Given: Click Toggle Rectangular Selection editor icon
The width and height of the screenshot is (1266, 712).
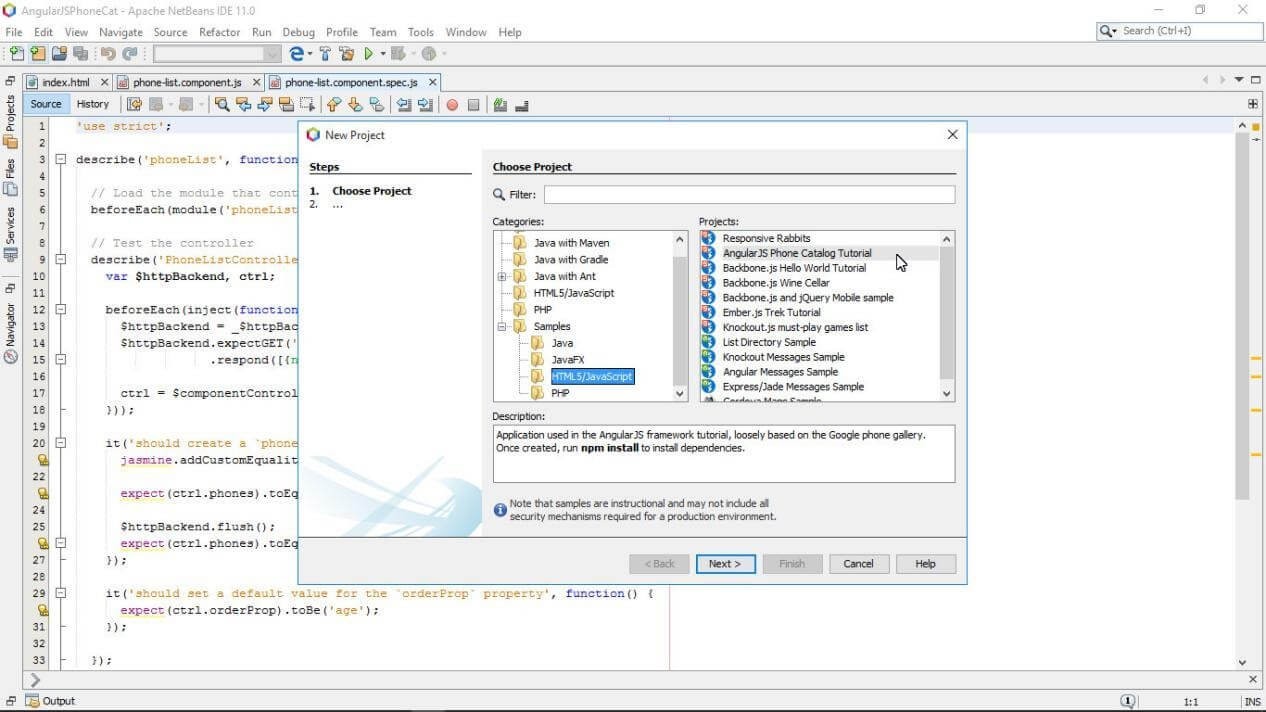Looking at the screenshot, I should click(x=308, y=104).
